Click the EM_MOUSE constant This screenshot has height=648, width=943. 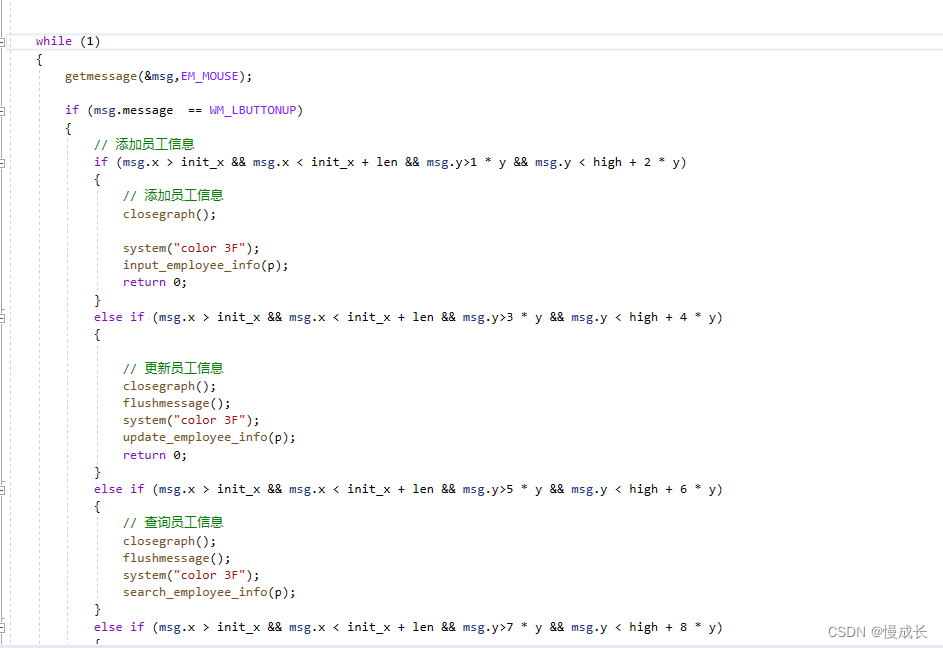tap(210, 76)
